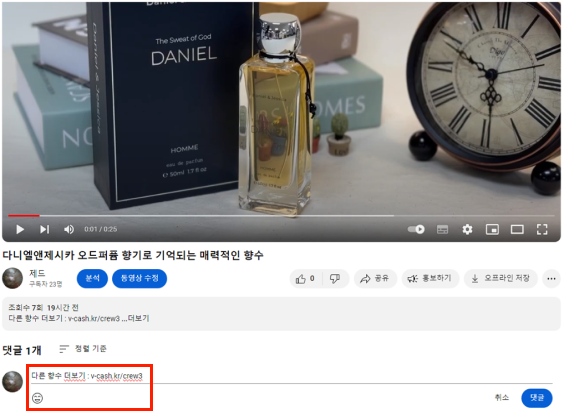
Task: Seek along the video progress bar
Action: tap(281, 216)
